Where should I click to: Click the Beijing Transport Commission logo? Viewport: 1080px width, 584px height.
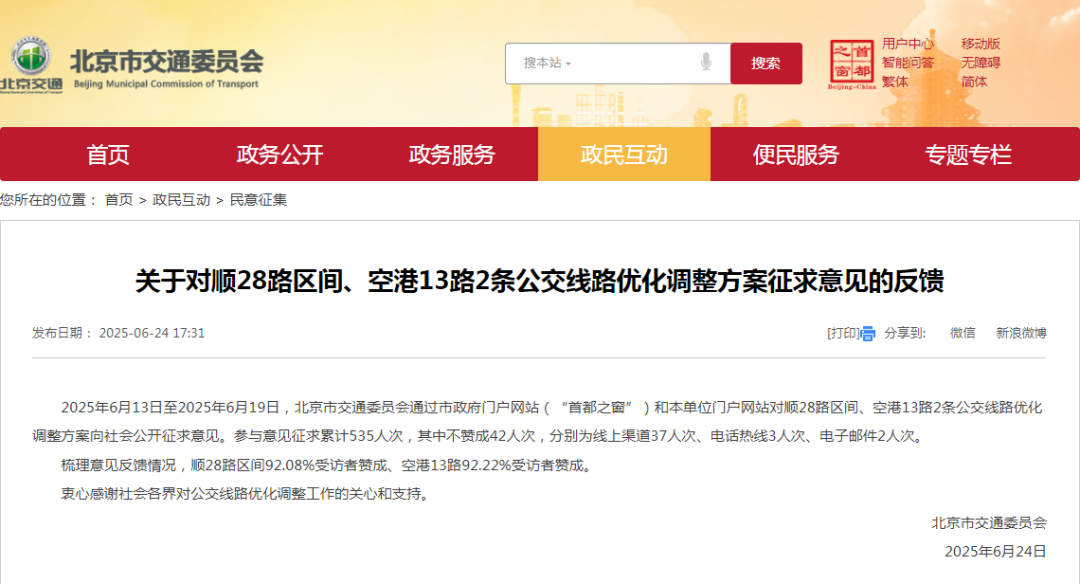(x=31, y=64)
